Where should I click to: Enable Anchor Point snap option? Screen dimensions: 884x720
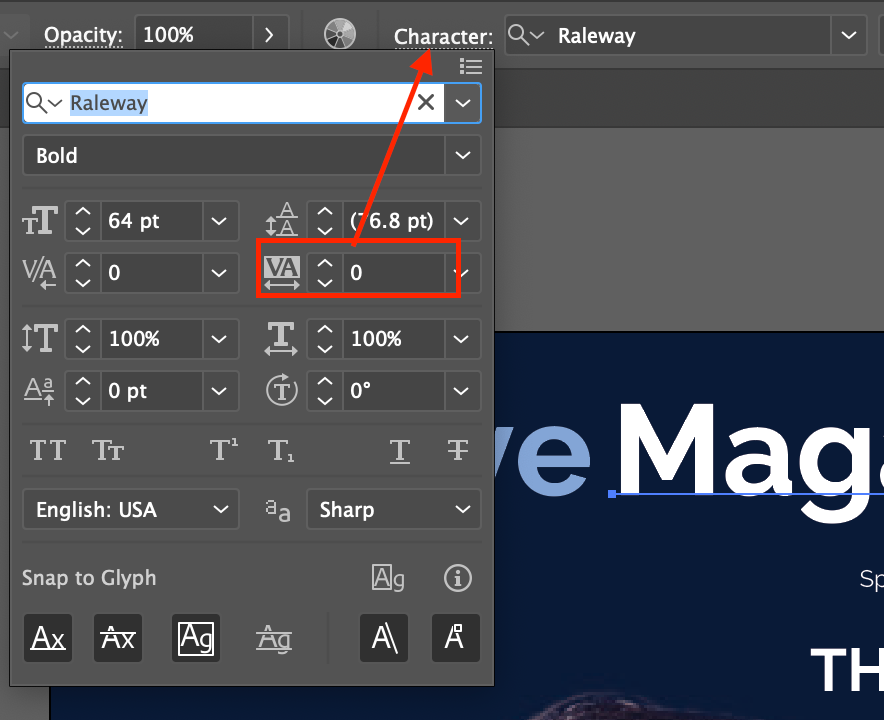[x=456, y=638]
